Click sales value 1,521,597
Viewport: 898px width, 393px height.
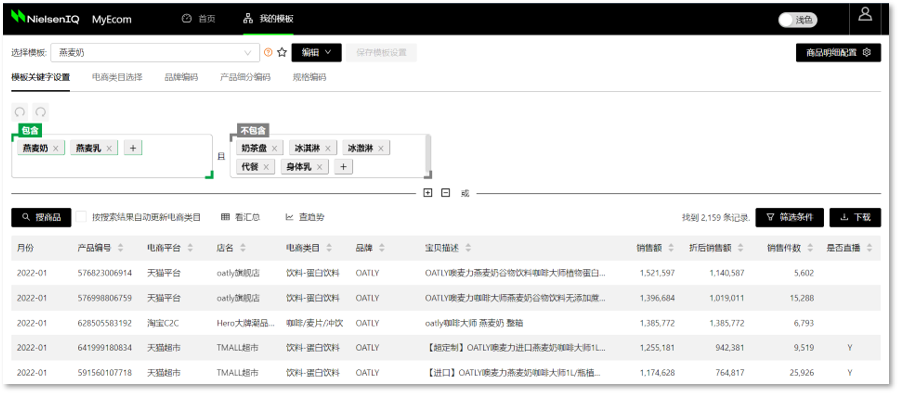click(657, 273)
